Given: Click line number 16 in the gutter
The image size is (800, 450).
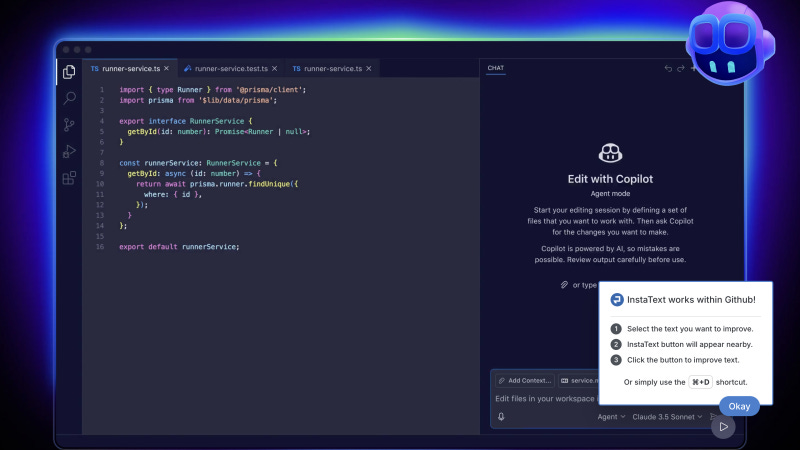Looking at the screenshot, I should coord(99,247).
